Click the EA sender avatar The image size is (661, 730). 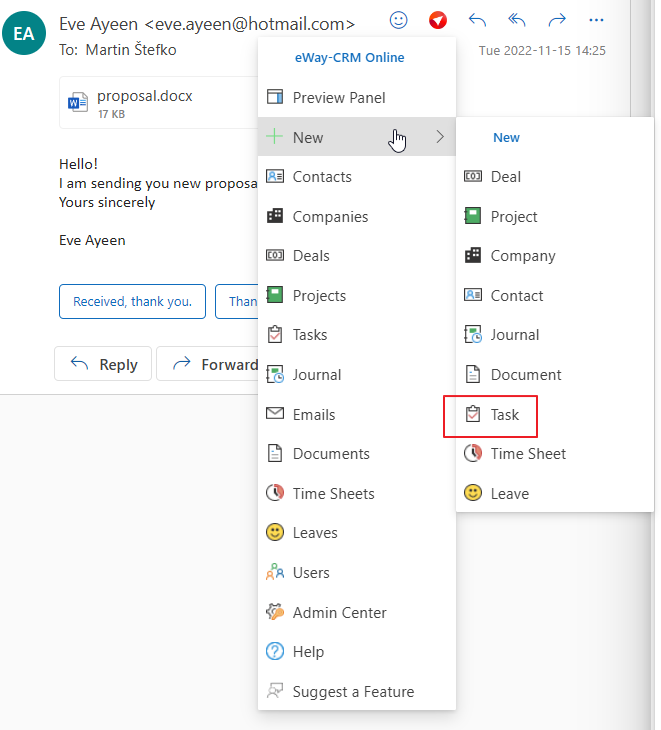point(24,33)
